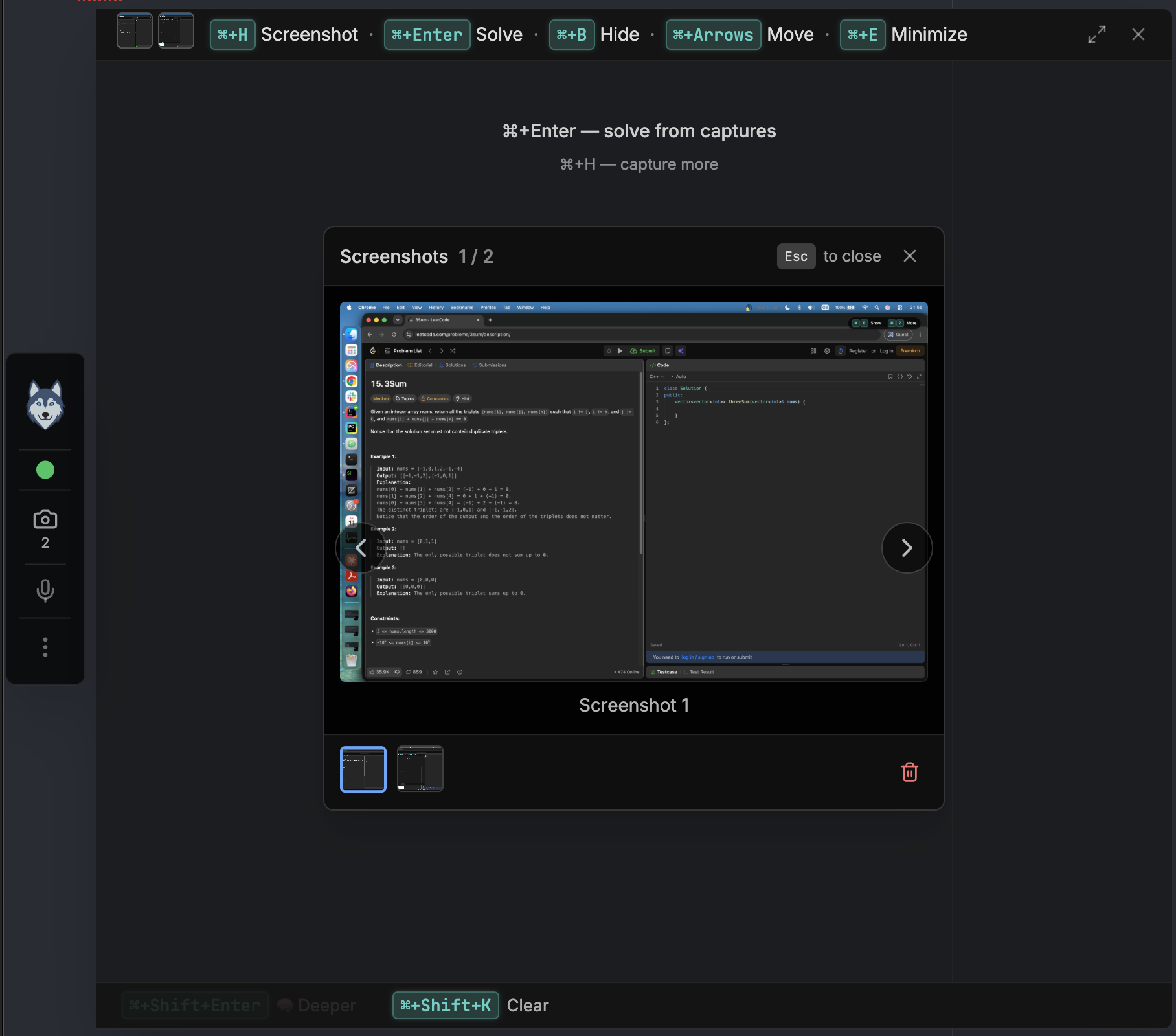The height and width of the screenshot is (1036, 1176).
Task: Click the '⌘+H — capture more' hint
Action: (639, 164)
